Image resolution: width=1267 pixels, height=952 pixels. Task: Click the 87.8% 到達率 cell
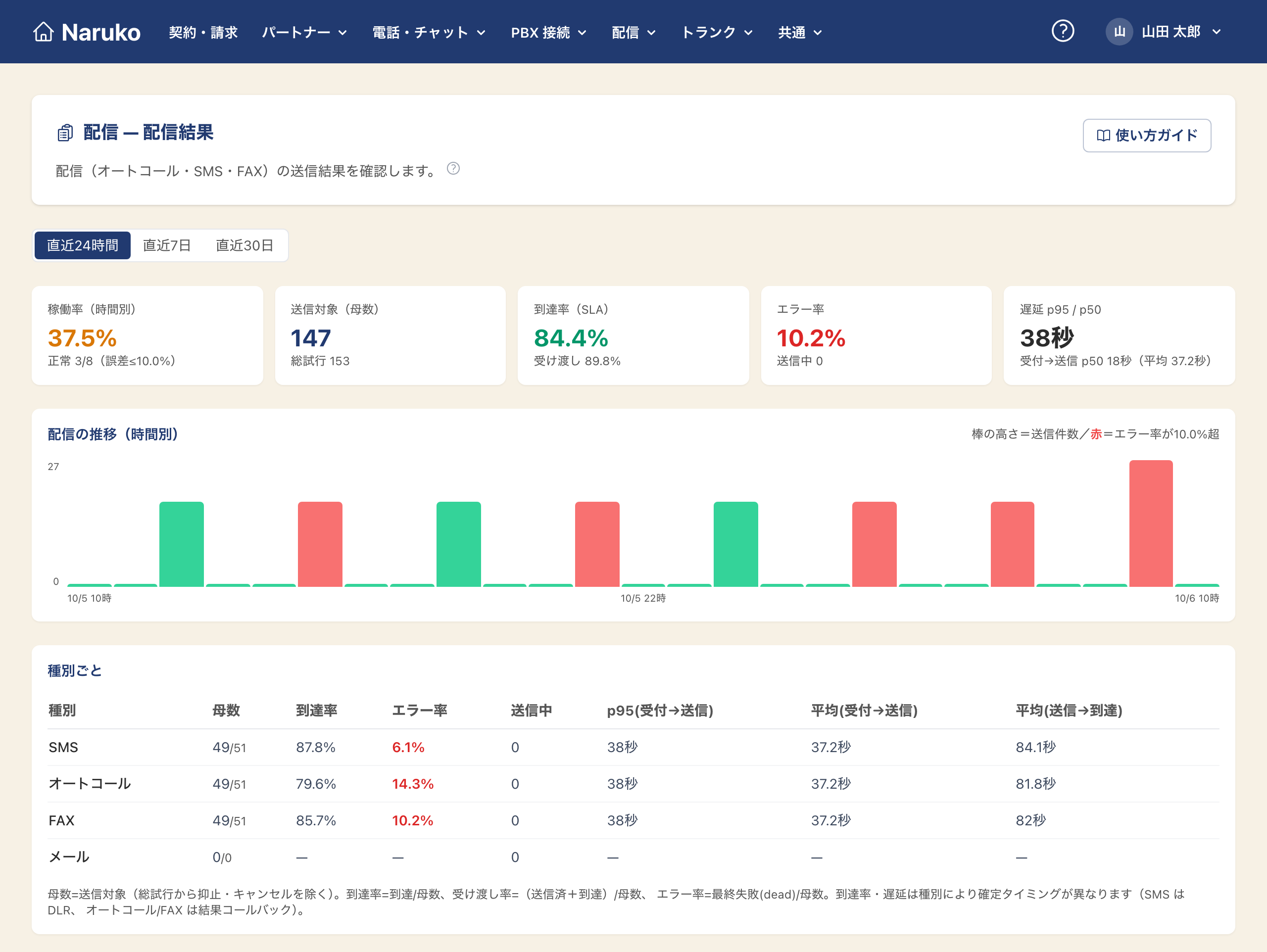316,747
